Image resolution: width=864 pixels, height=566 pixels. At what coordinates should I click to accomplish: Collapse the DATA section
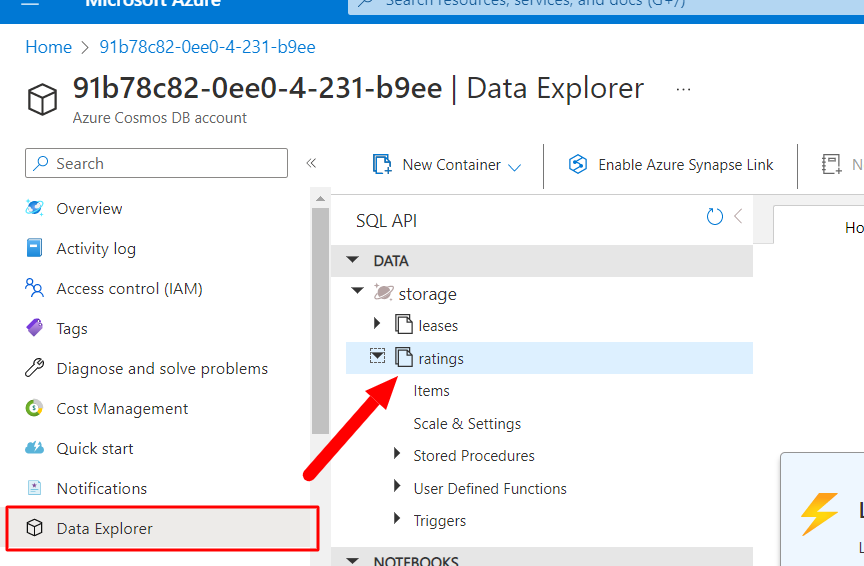353,260
